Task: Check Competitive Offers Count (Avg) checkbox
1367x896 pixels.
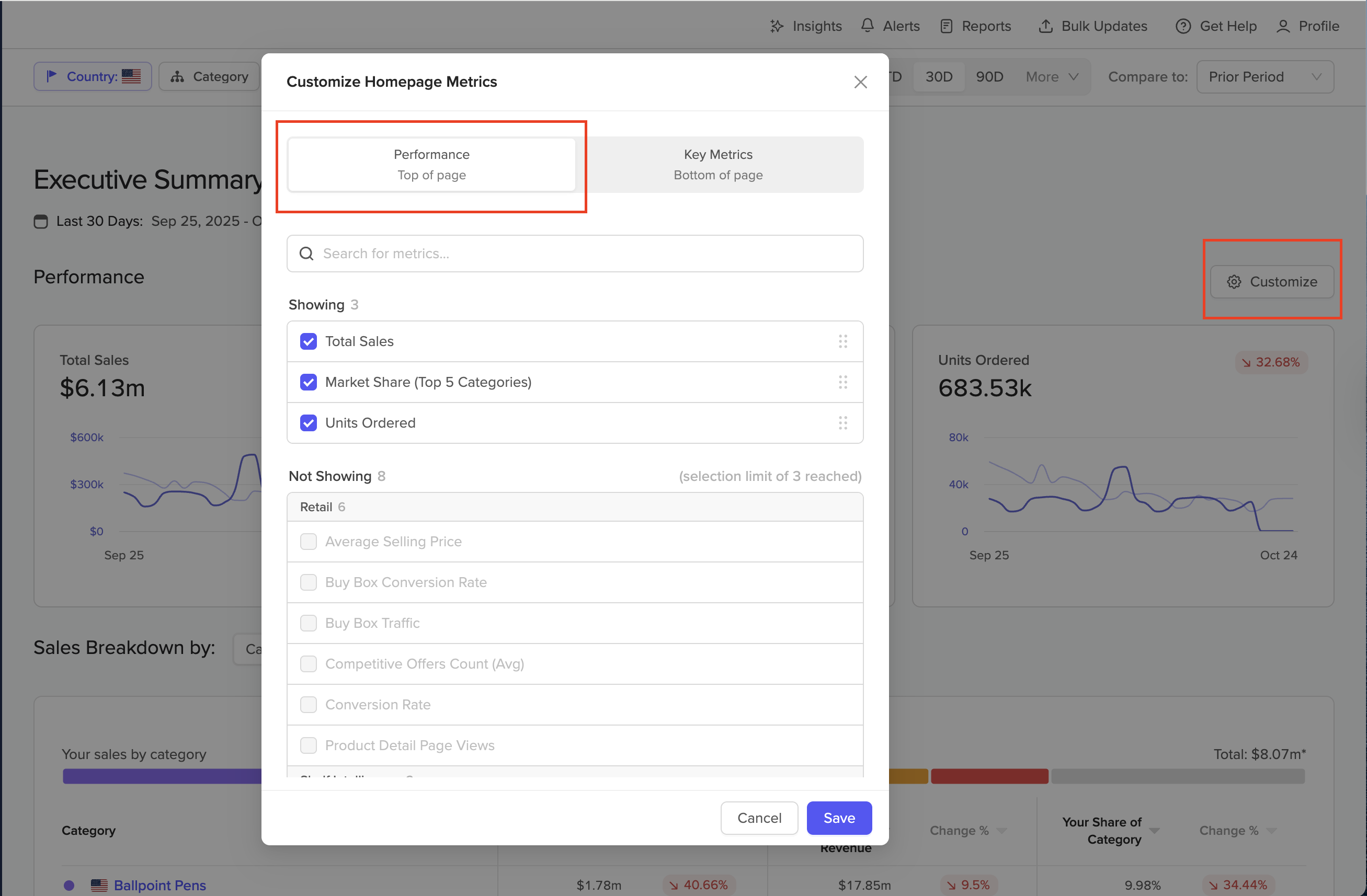Action: 309,663
